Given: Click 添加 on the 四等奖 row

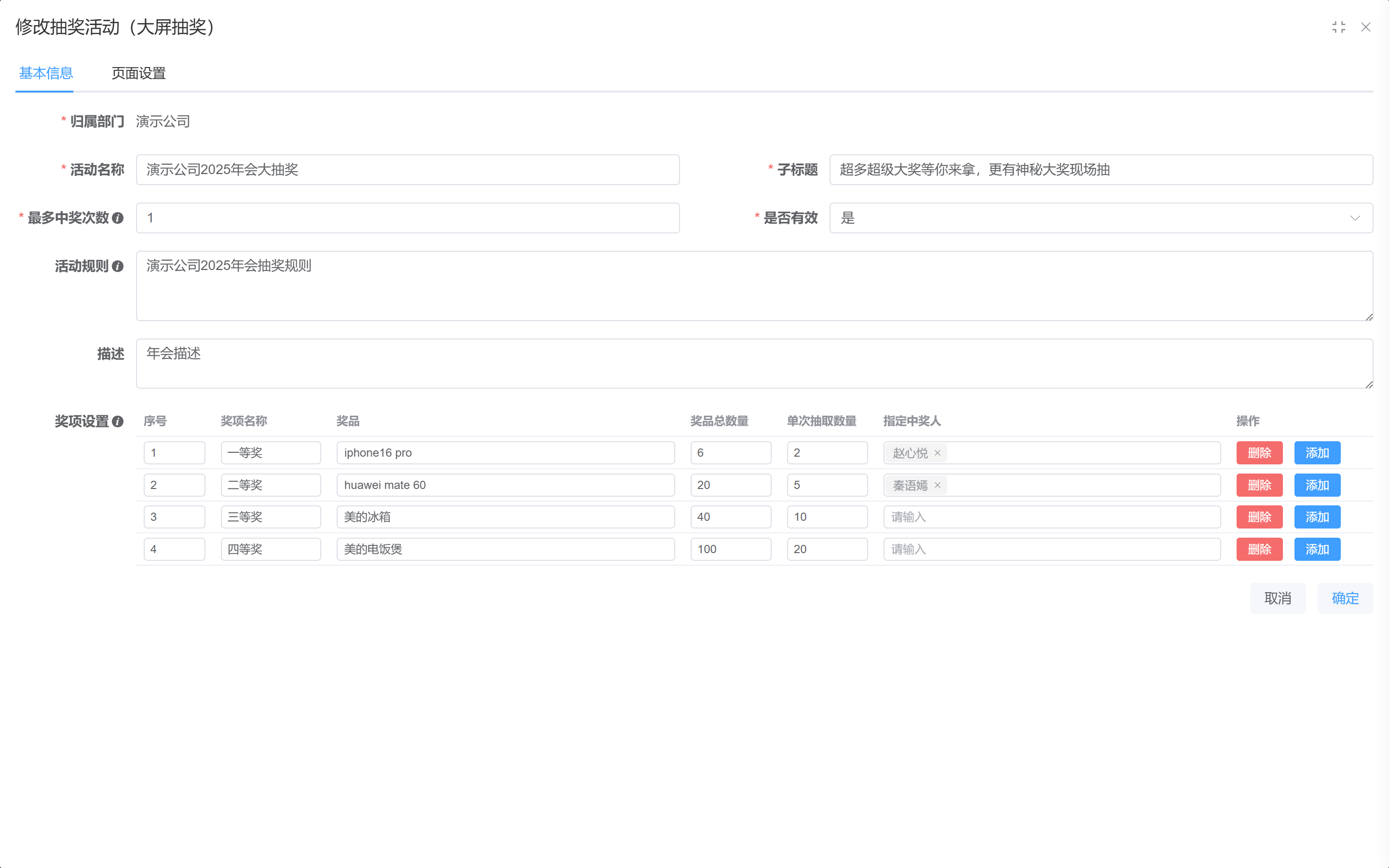Looking at the screenshot, I should pyautogui.click(x=1316, y=549).
